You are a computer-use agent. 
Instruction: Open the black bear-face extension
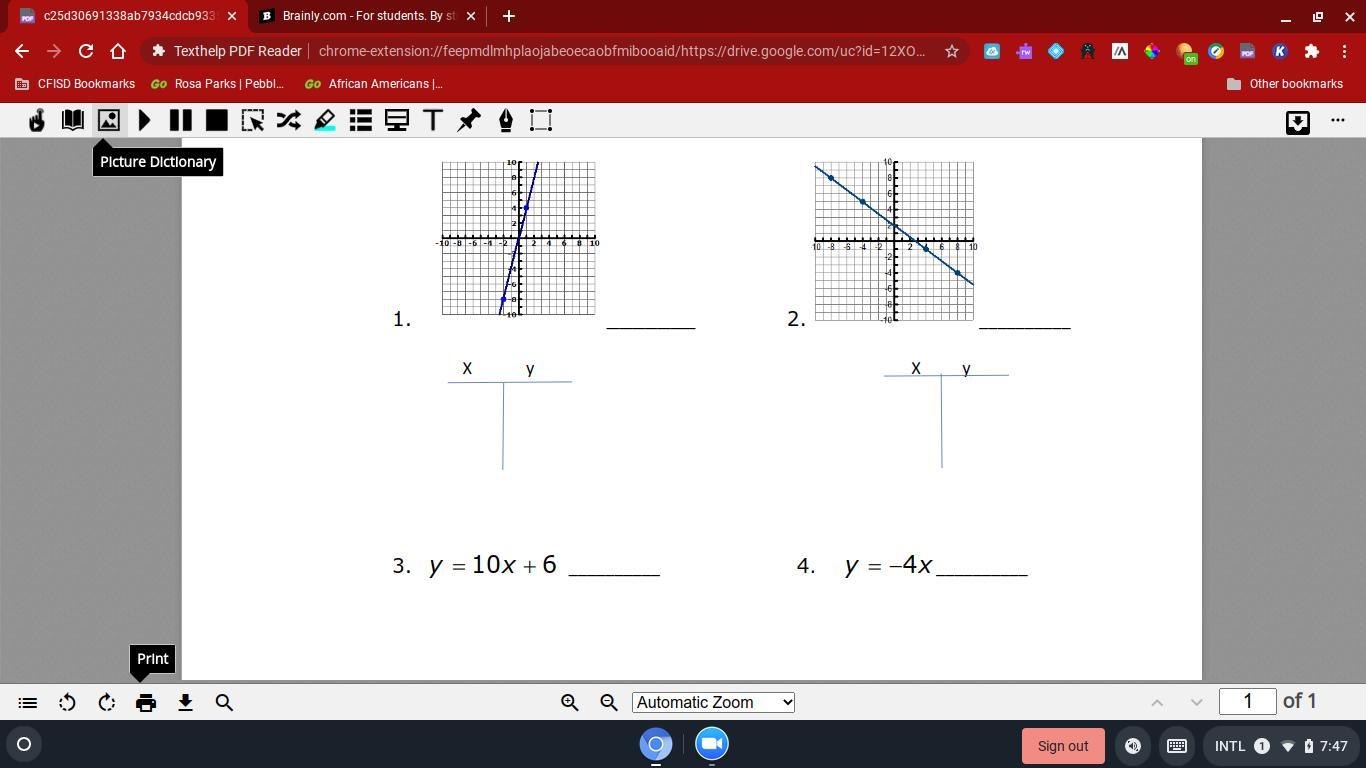coord(1088,51)
